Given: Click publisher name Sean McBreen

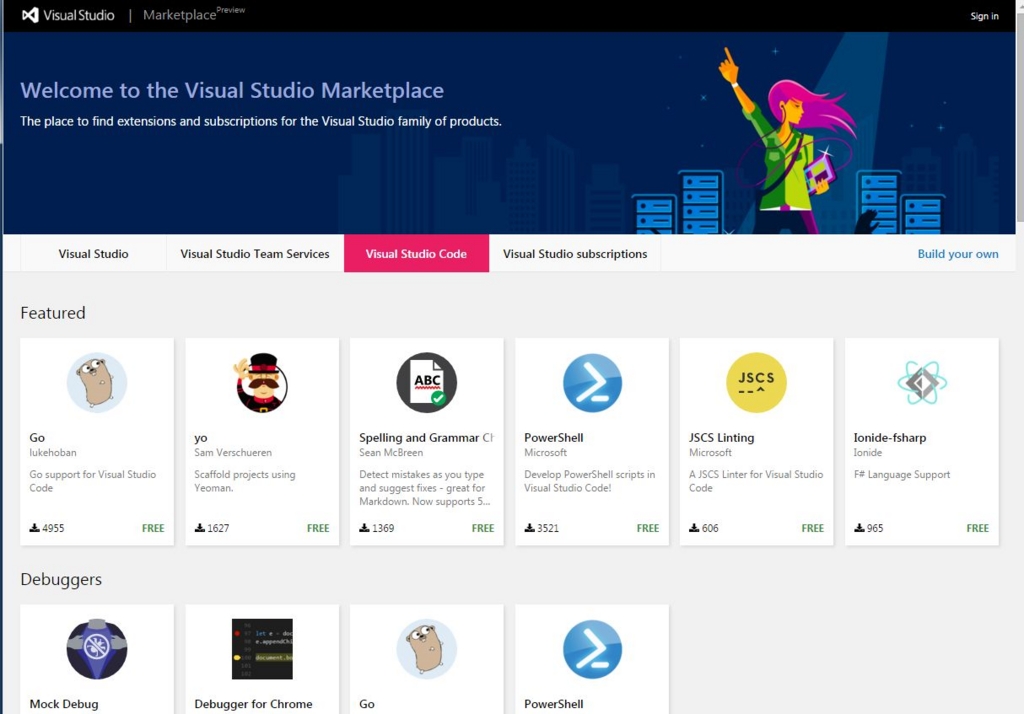Looking at the screenshot, I should tap(391, 453).
